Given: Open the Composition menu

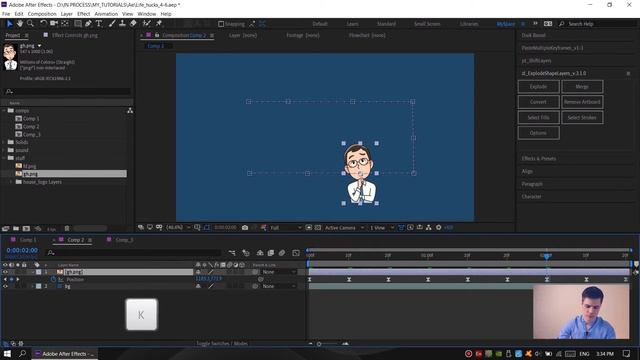Looking at the screenshot, I should pyautogui.click(x=42, y=14).
